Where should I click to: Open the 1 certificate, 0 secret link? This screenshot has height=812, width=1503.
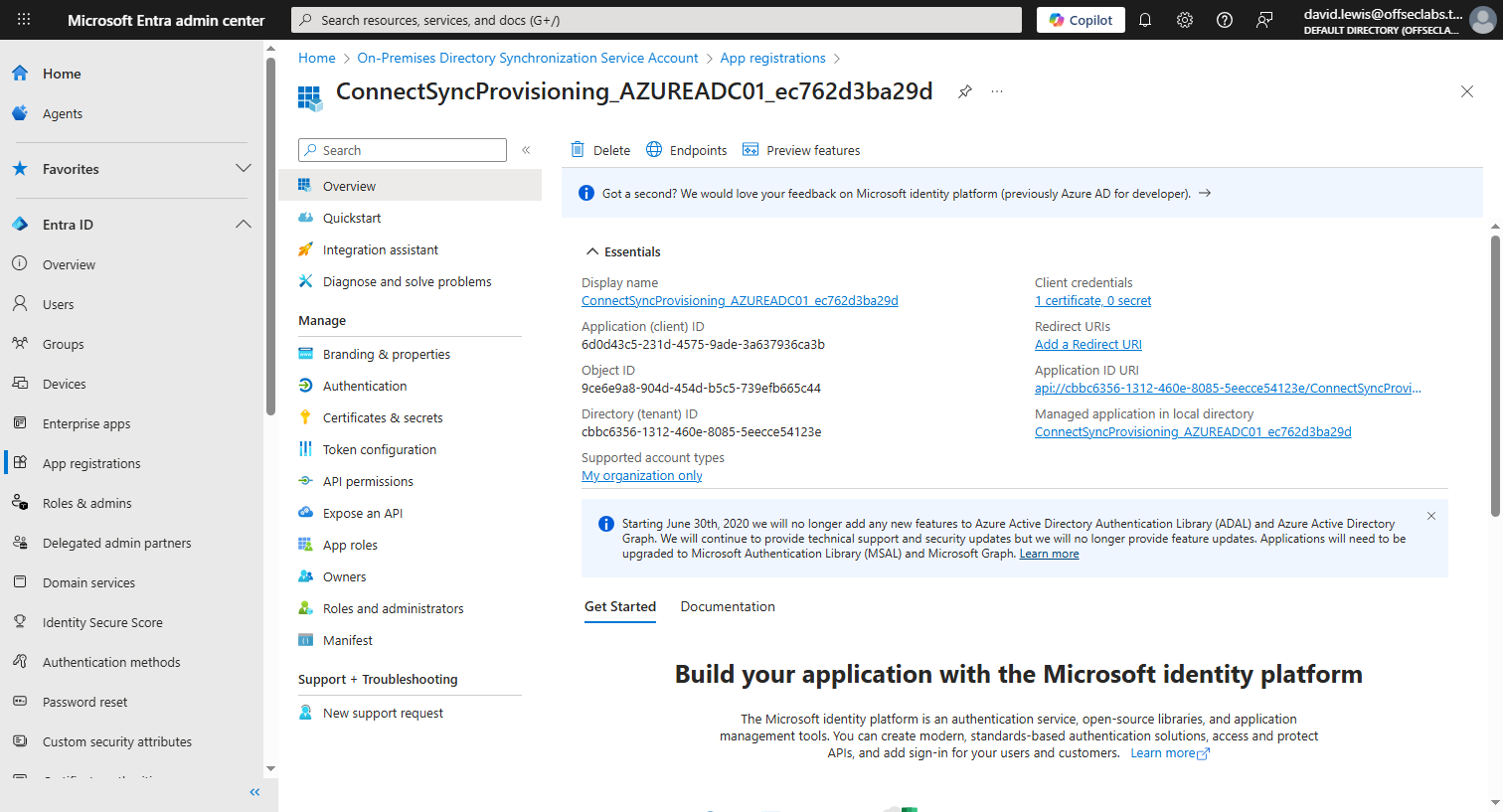click(x=1092, y=301)
